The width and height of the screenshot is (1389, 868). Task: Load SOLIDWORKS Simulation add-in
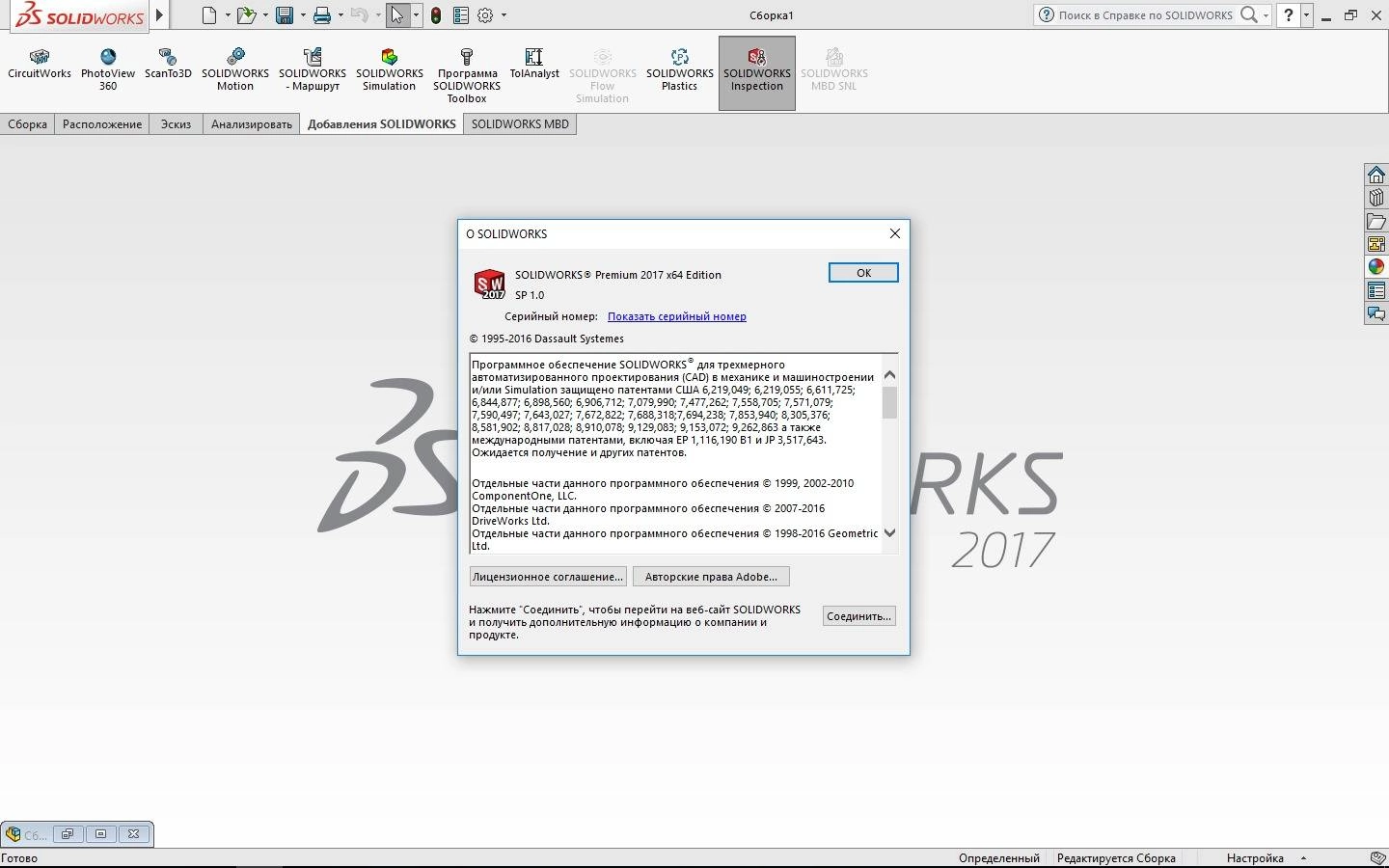tap(390, 70)
